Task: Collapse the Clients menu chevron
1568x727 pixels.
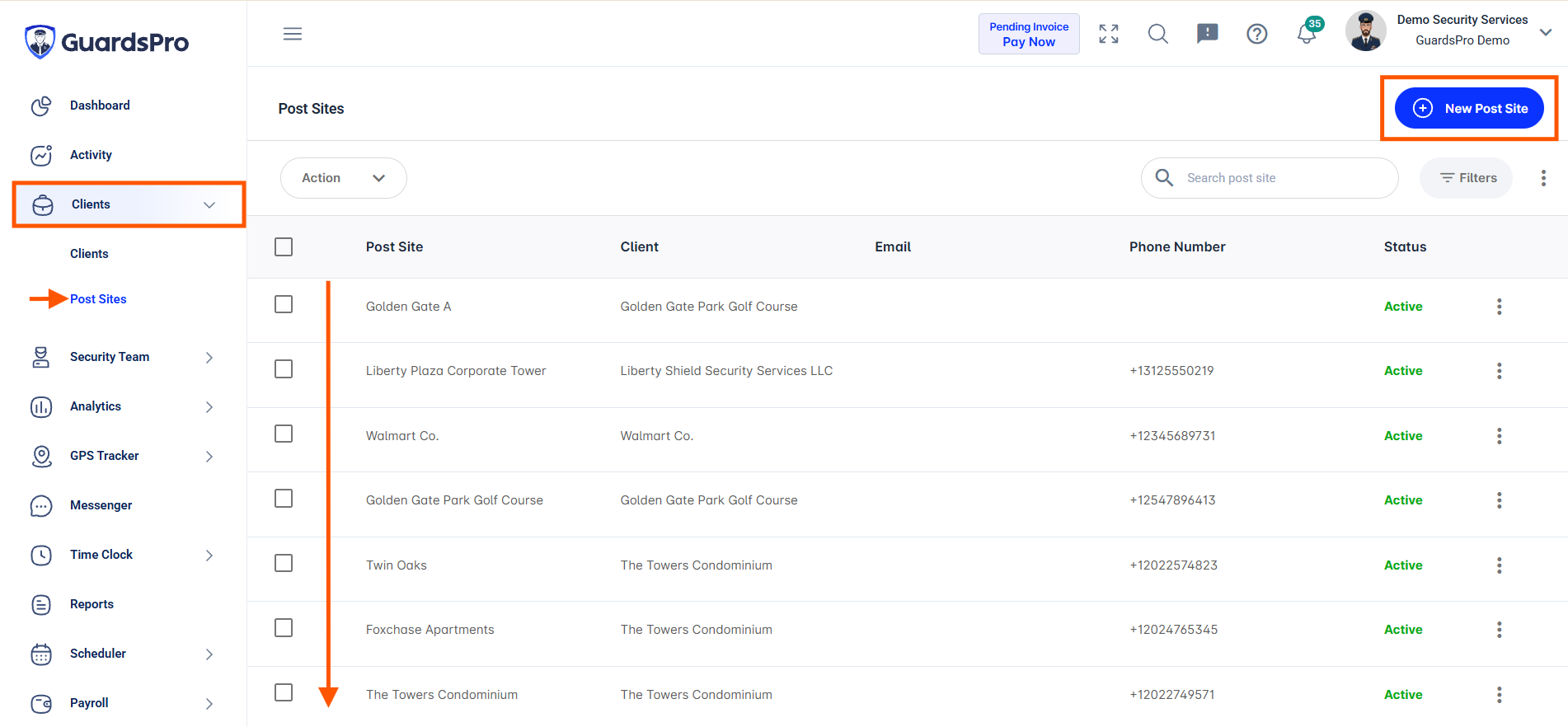Action: click(209, 205)
